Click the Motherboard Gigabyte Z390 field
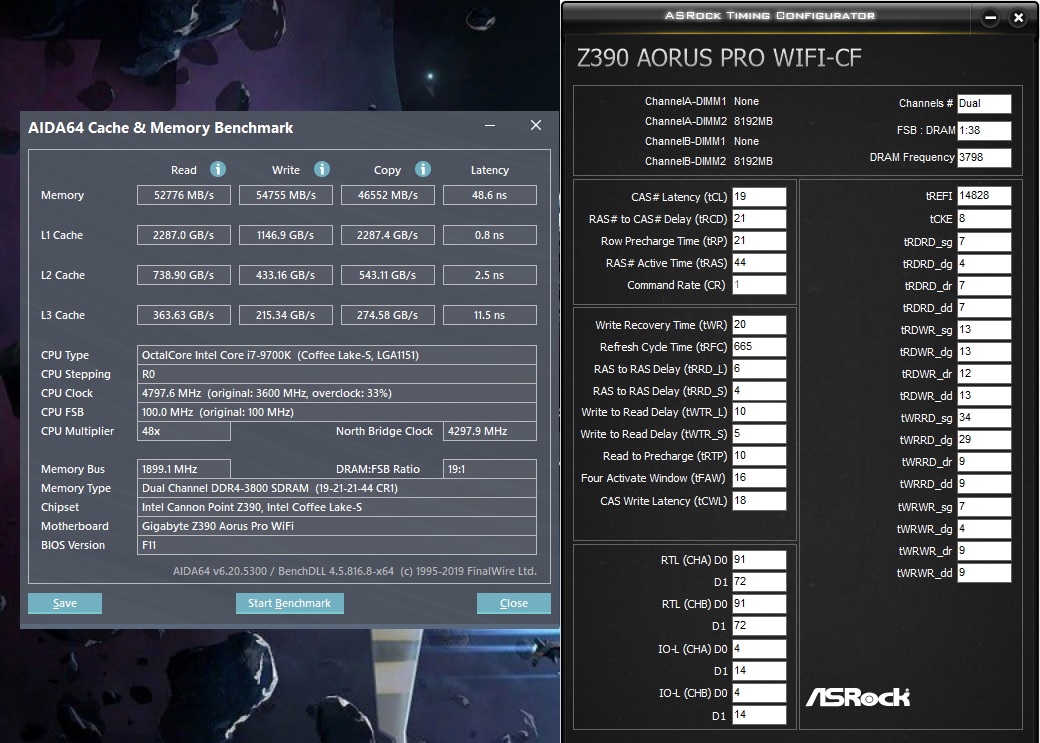1040x743 pixels. pyautogui.click(x=337, y=526)
